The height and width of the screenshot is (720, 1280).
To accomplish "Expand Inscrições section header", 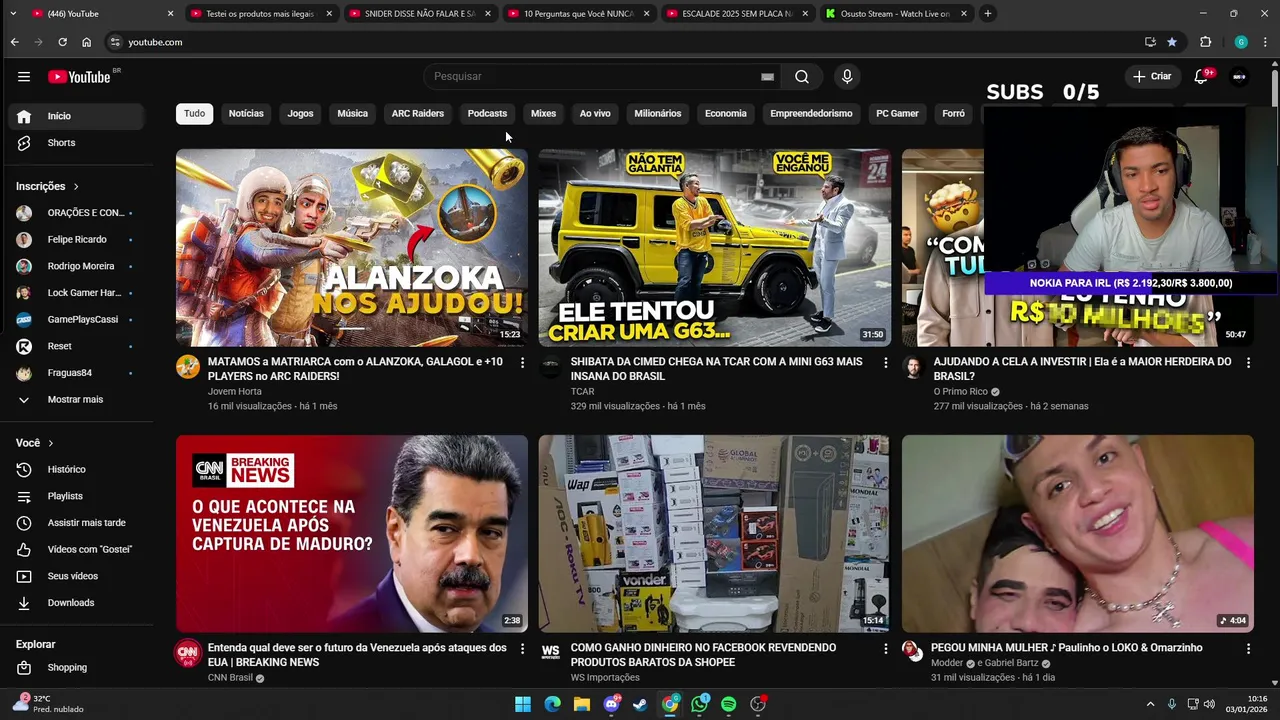I will point(47,186).
